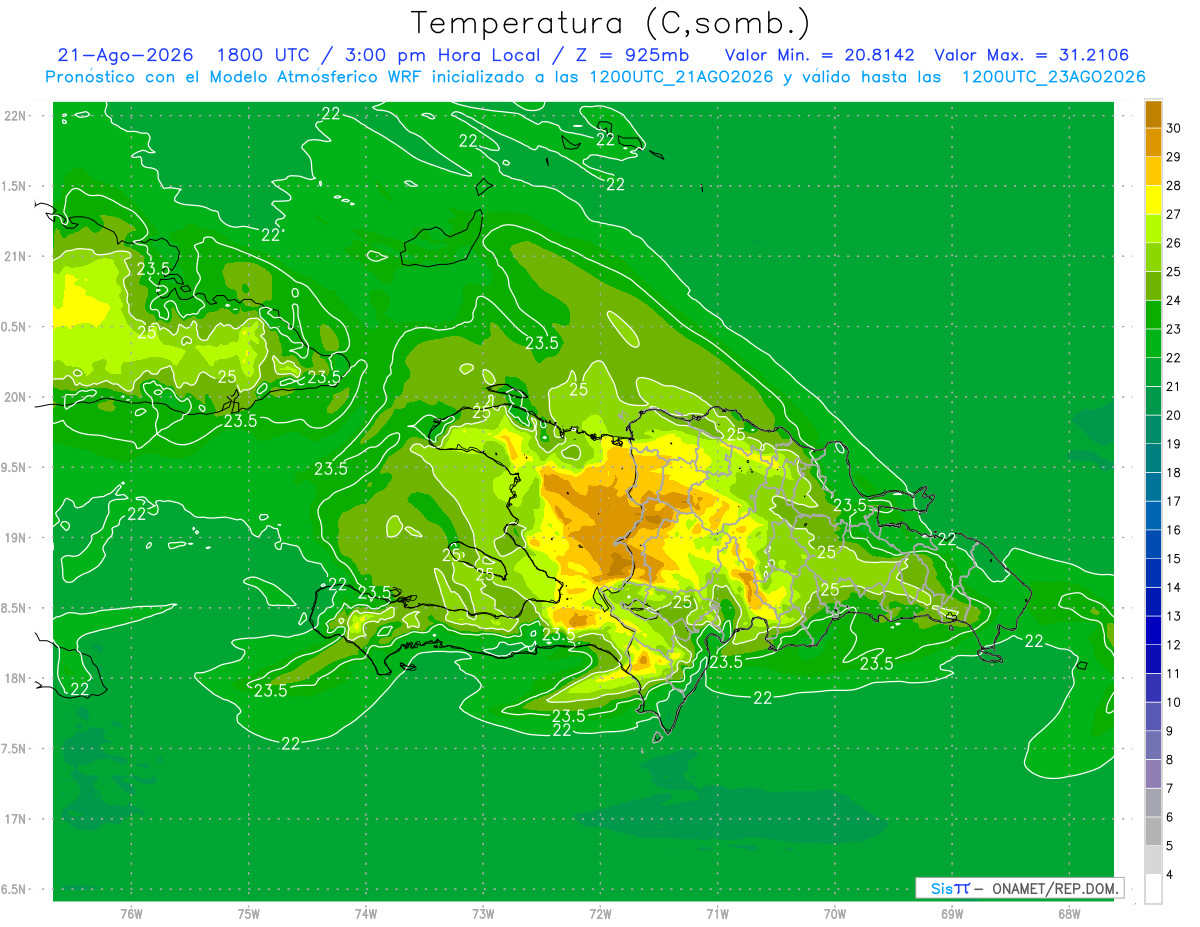Click the colorbar segment between 22 and 23
1200x927 pixels.
click(x=1153, y=343)
